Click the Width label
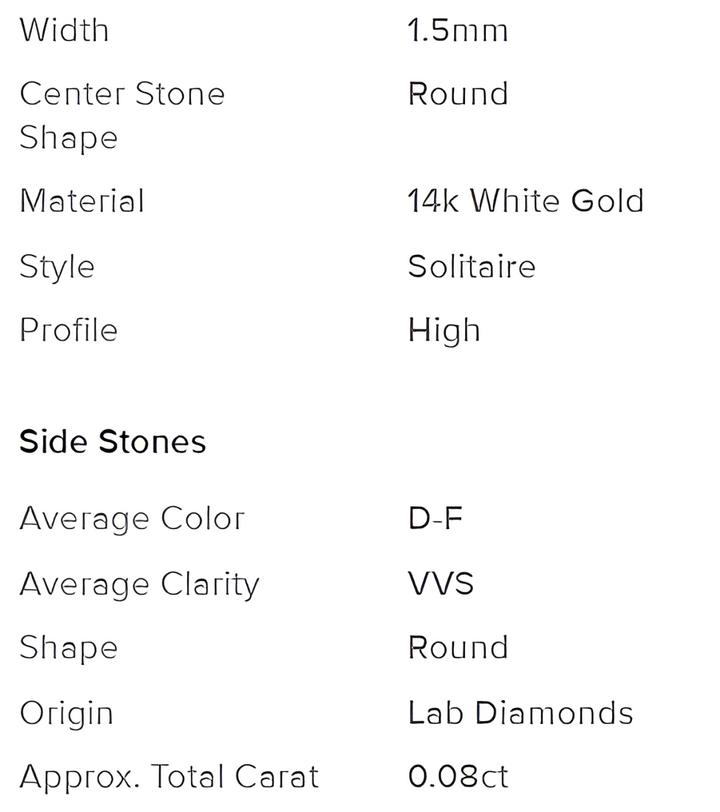Screen dimensions: 720x812 64,30
